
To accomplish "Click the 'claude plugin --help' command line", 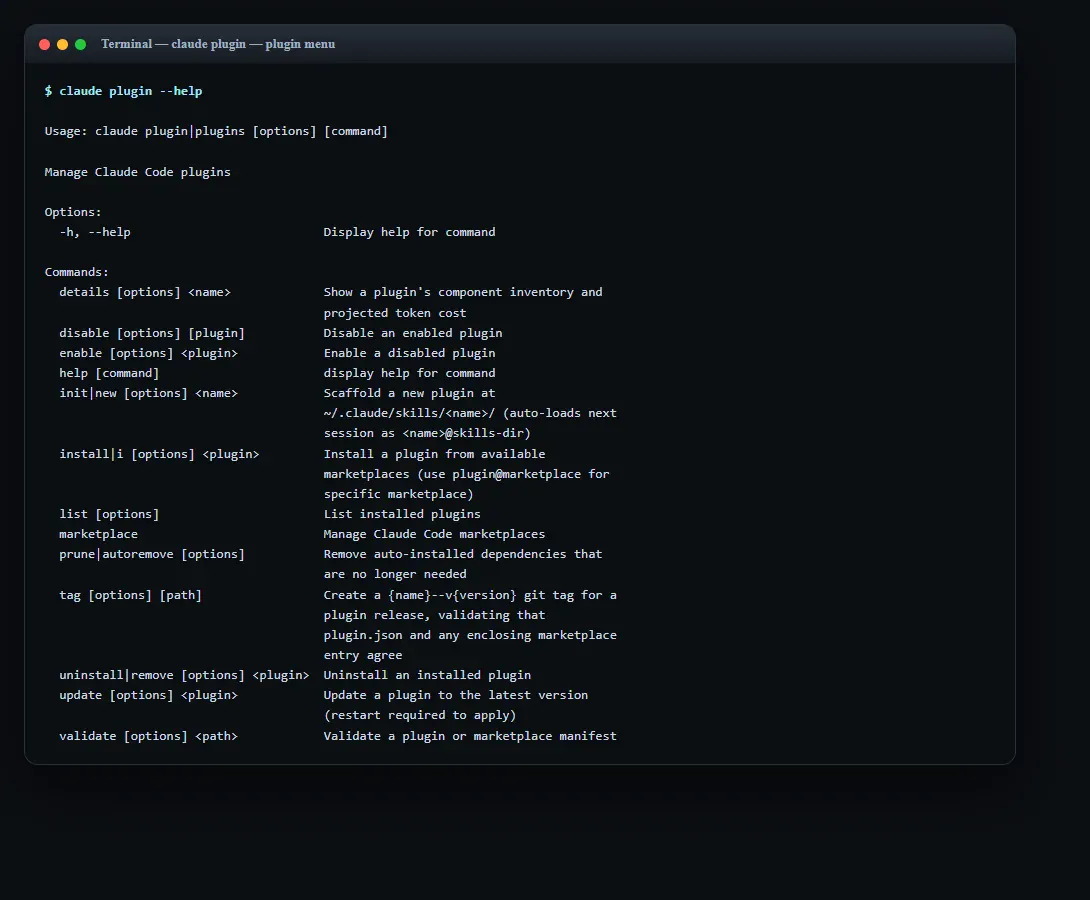I will point(124,91).
